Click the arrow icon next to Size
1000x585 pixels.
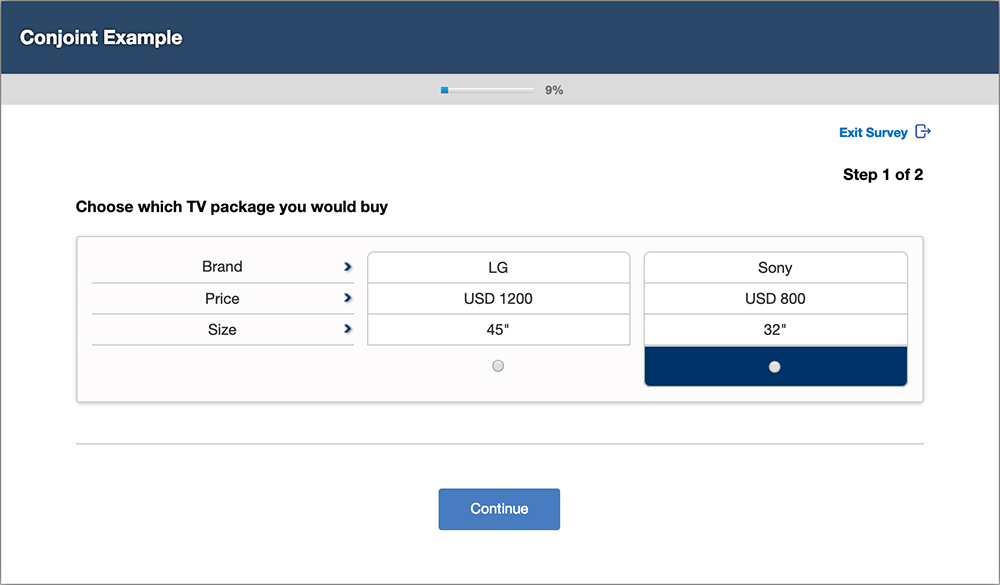[347, 329]
